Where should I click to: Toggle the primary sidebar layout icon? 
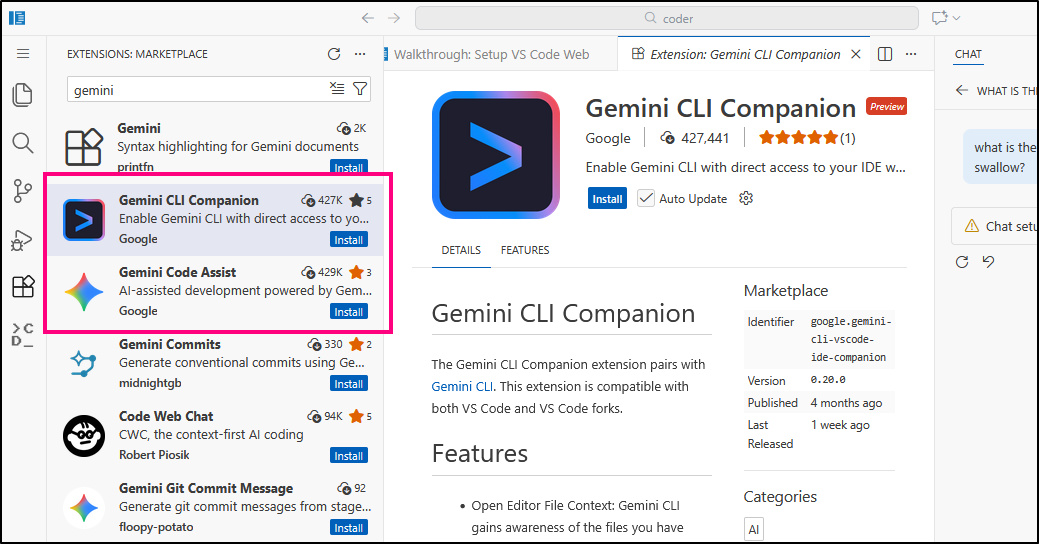point(17,18)
